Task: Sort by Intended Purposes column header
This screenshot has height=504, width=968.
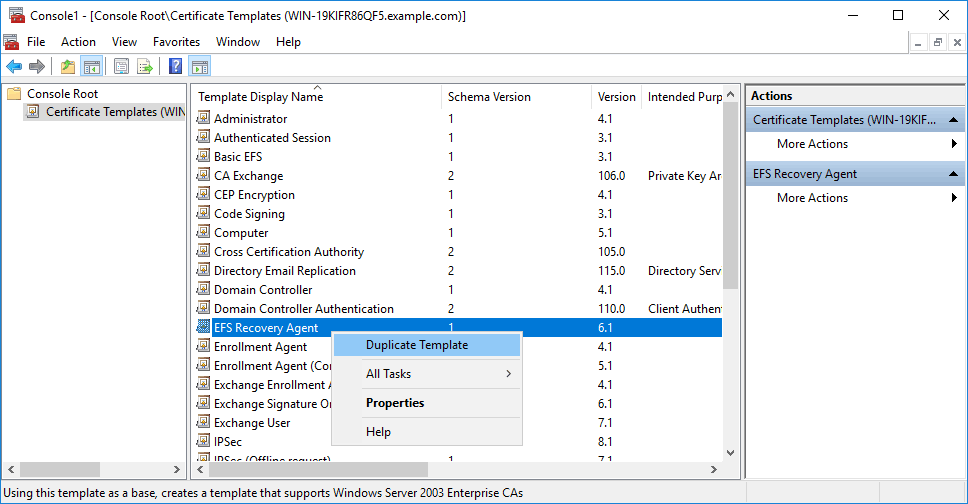Action: point(682,96)
